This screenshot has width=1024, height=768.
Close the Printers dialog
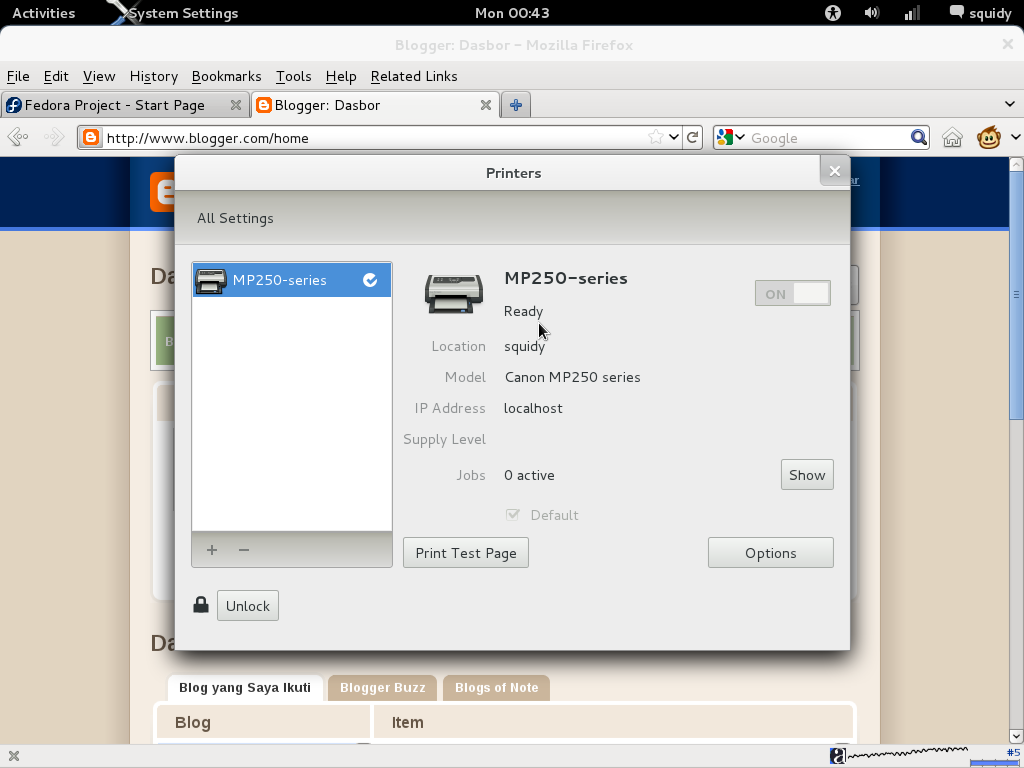(835, 171)
